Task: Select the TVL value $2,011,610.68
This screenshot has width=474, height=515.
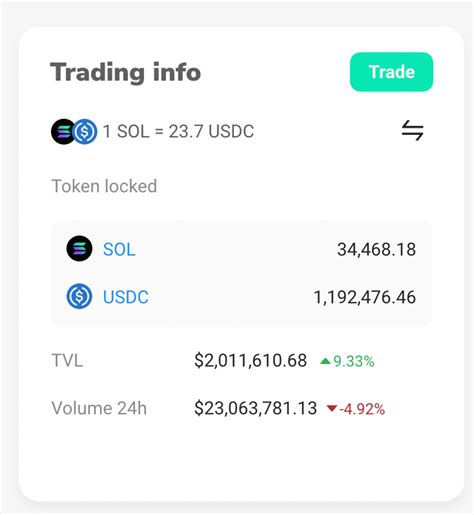Action: coord(250,361)
